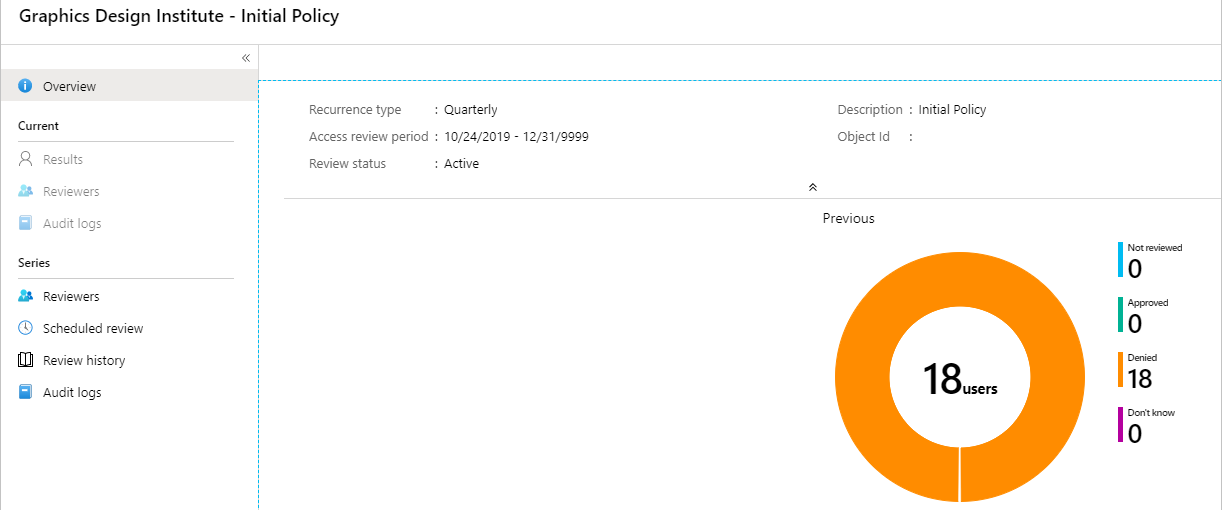The width and height of the screenshot is (1222, 510).
Task: Click the Series section Audit logs icon
Action: [x=26, y=392]
